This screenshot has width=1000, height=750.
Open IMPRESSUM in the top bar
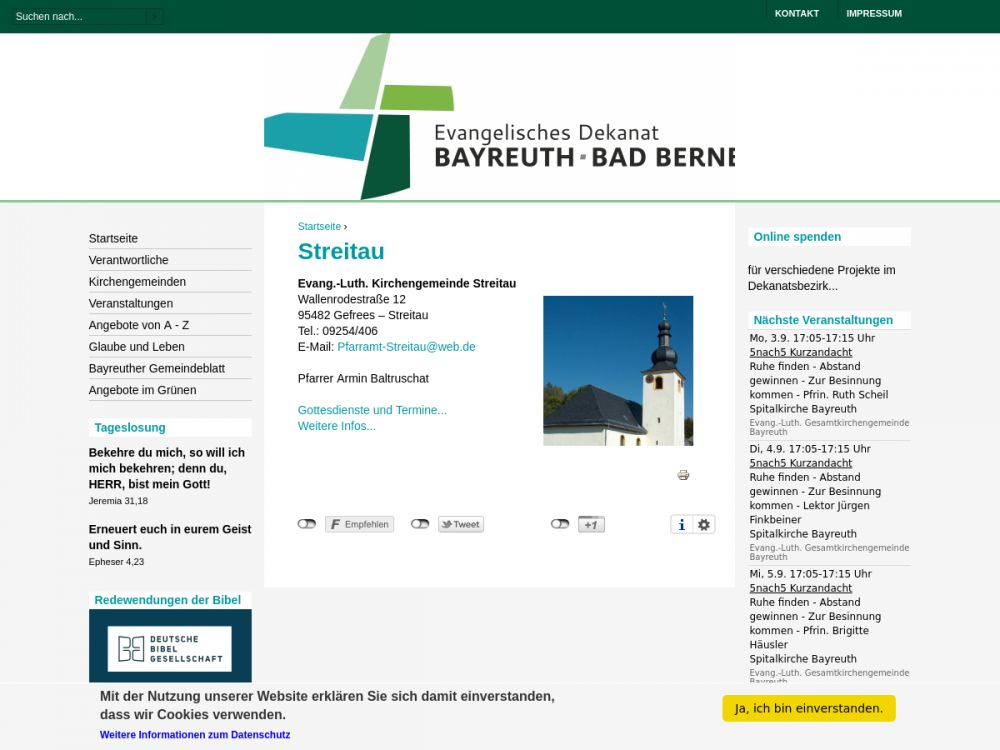pos(873,14)
